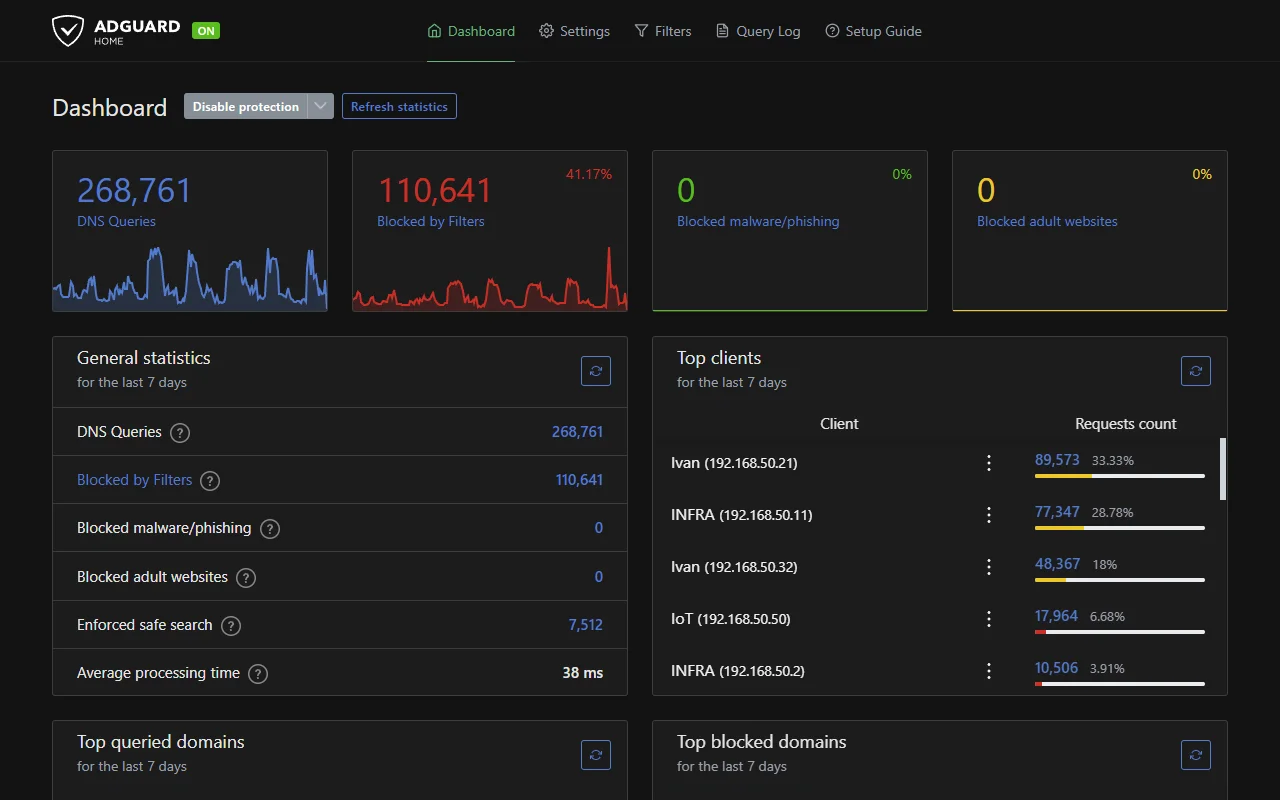Expand the Disable protection dropdown arrow
The image size is (1280, 800).
(x=320, y=106)
